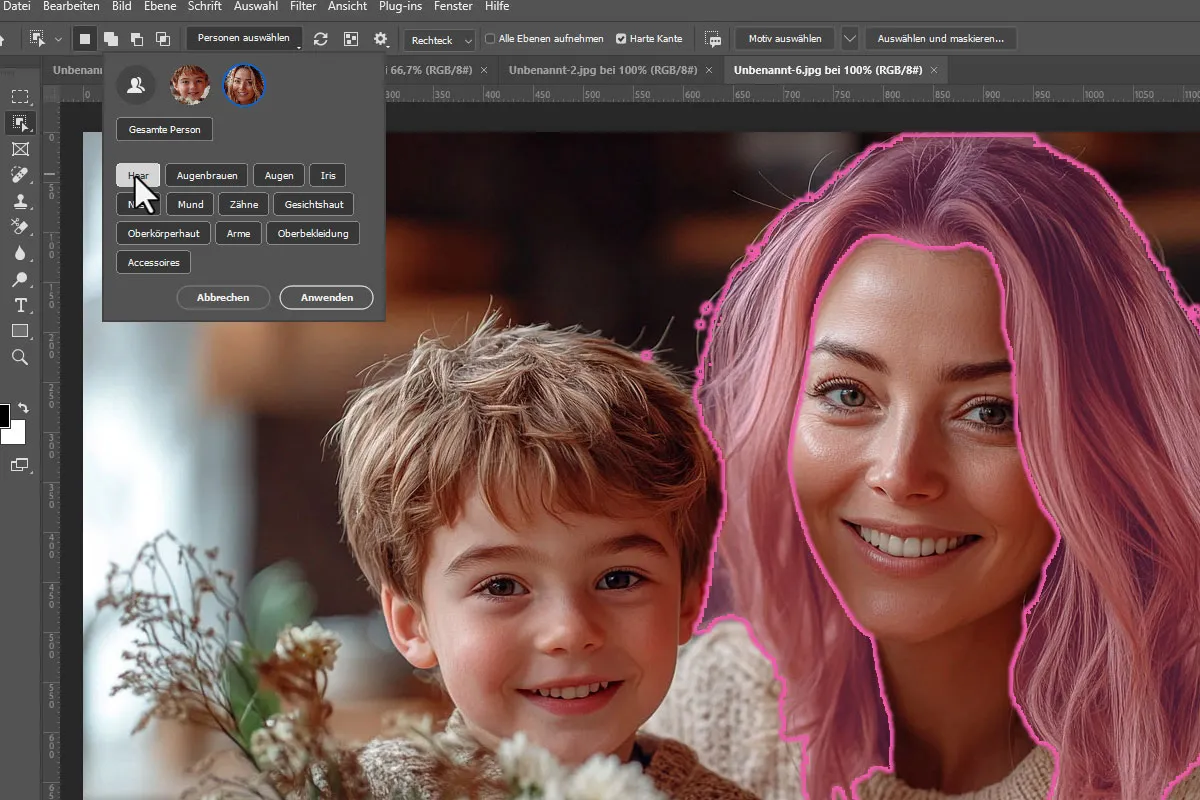Viewport: 1200px width, 800px height.
Task: Toggle the Haar body part selection
Action: [x=138, y=176]
